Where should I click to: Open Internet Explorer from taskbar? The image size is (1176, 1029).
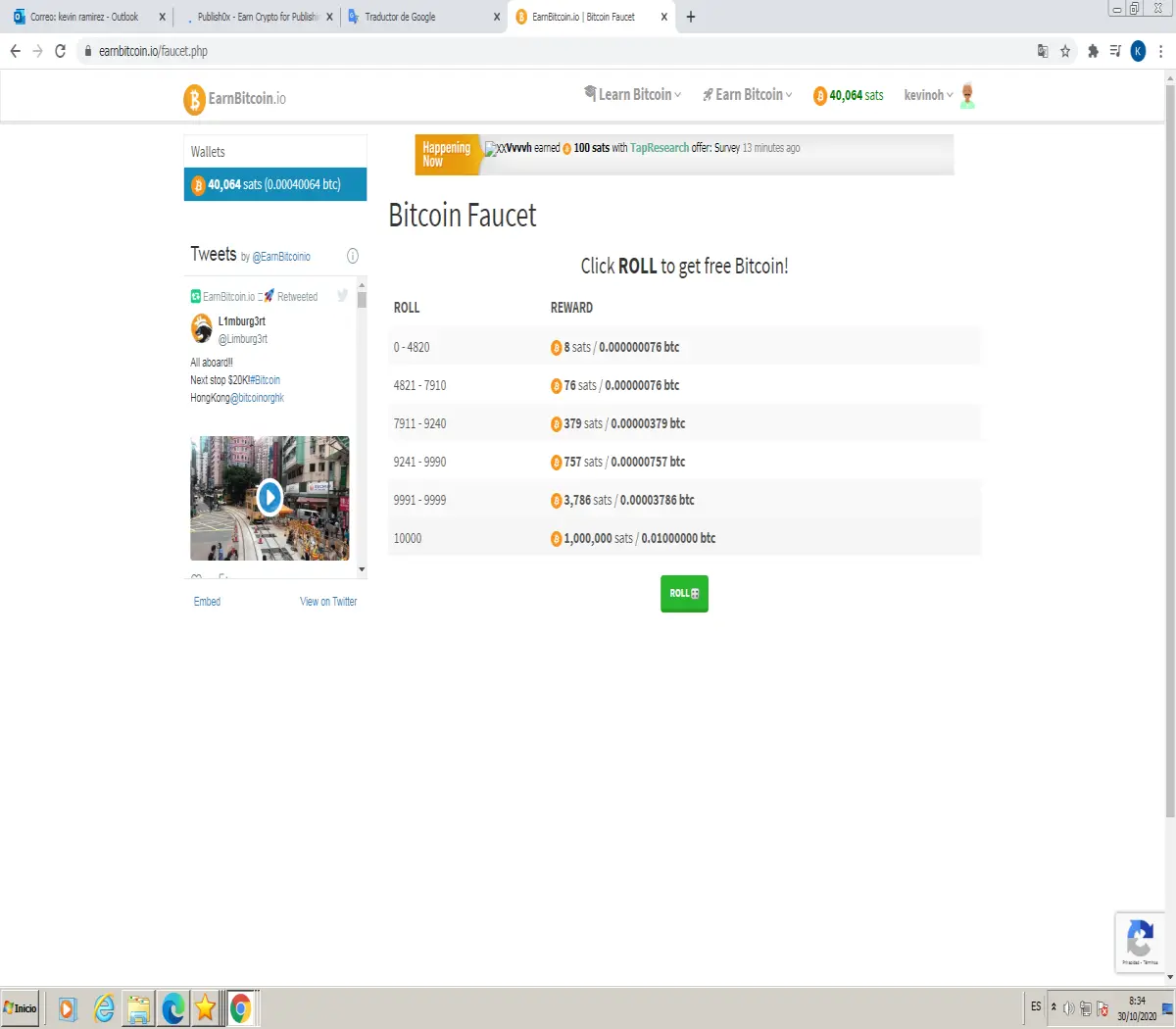tap(103, 1008)
